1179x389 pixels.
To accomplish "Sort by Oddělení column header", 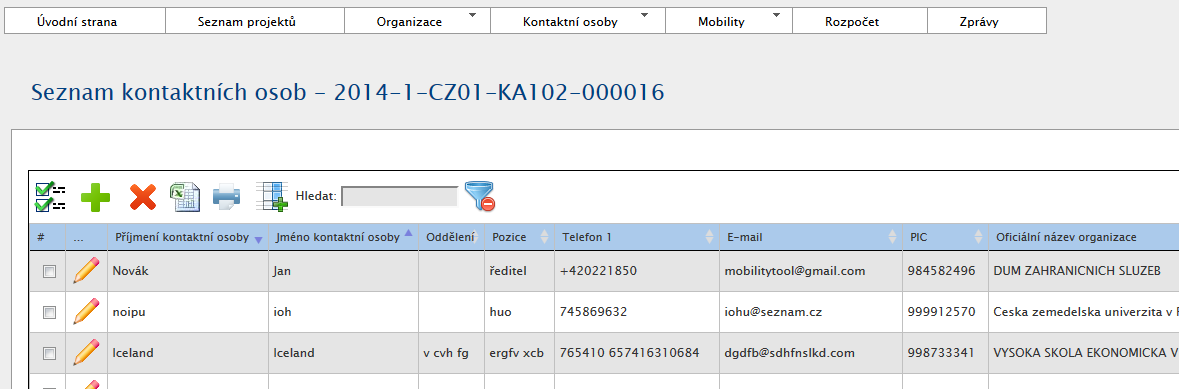I will click(x=451, y=237).
